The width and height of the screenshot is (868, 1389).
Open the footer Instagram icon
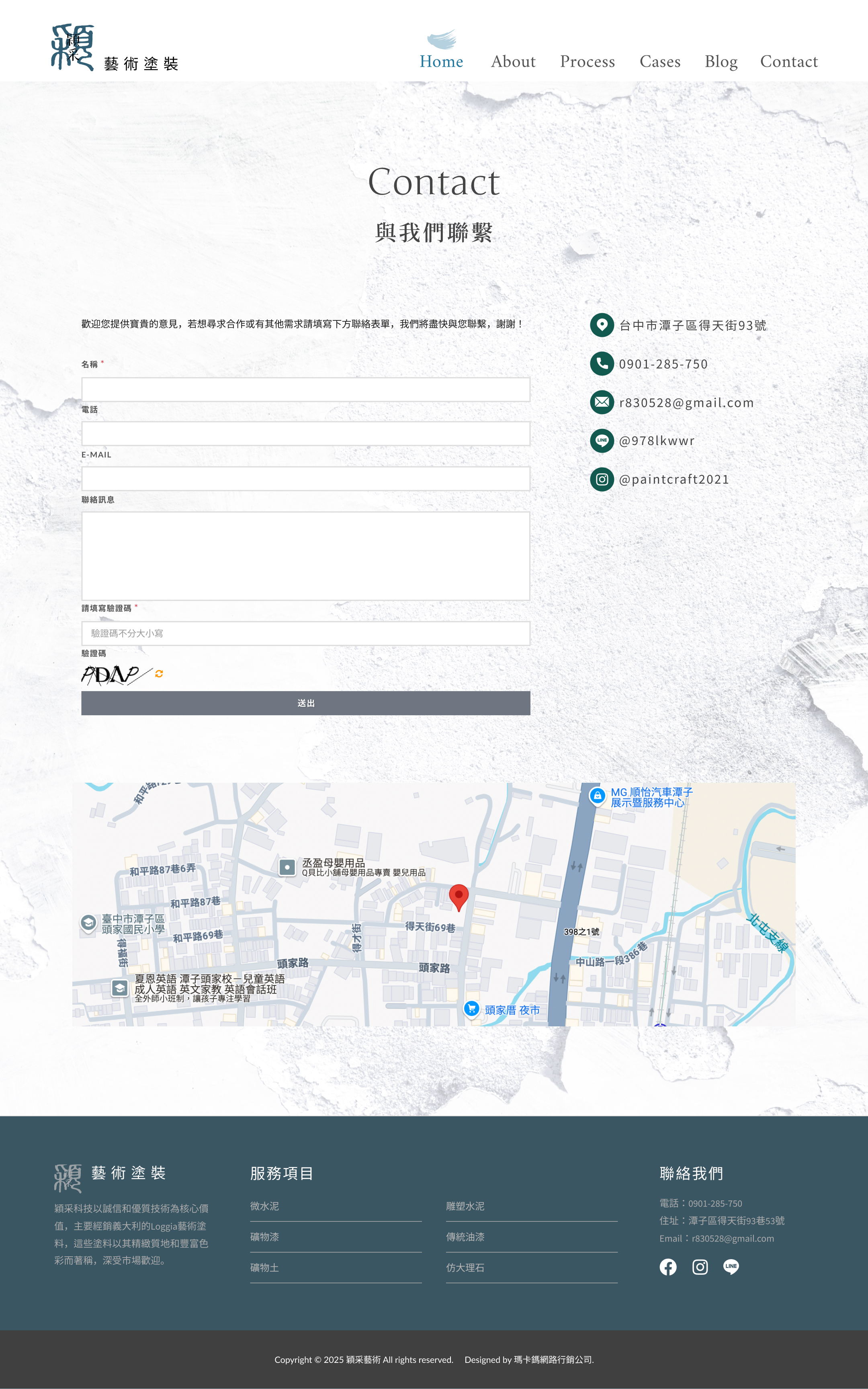[x=699, y=1267]
